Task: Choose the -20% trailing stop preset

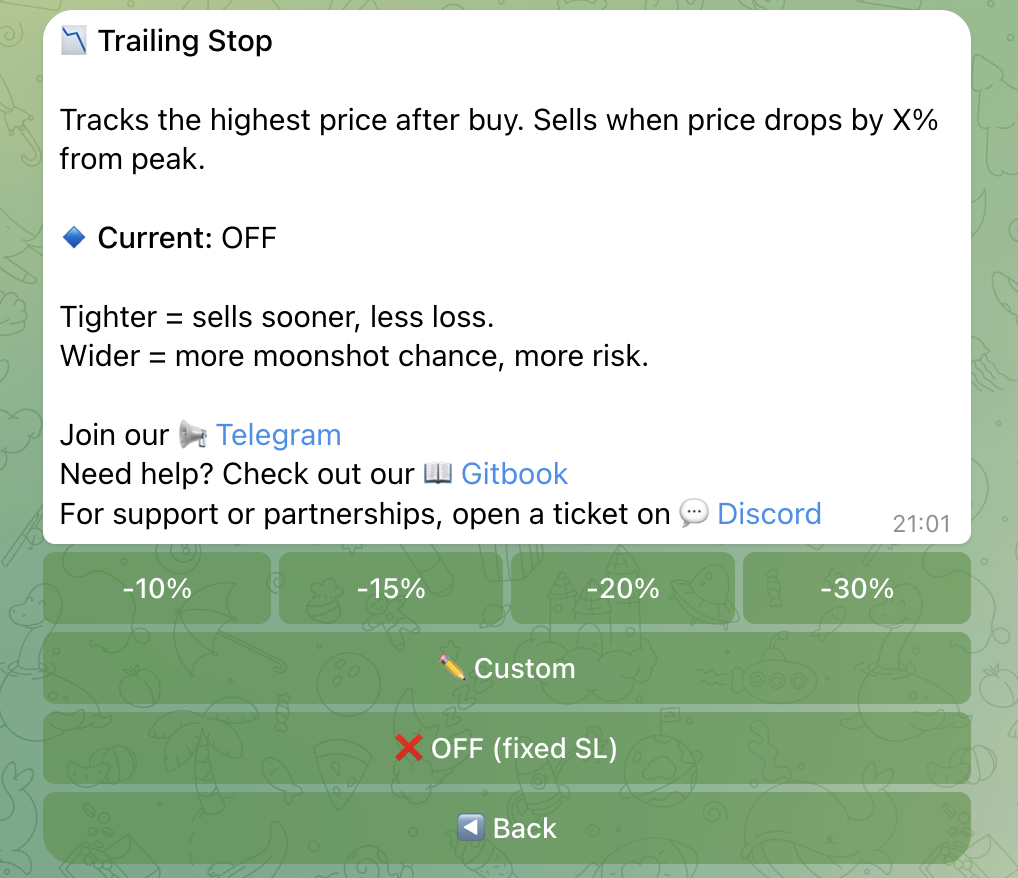Action: click(x=623, y=588)
